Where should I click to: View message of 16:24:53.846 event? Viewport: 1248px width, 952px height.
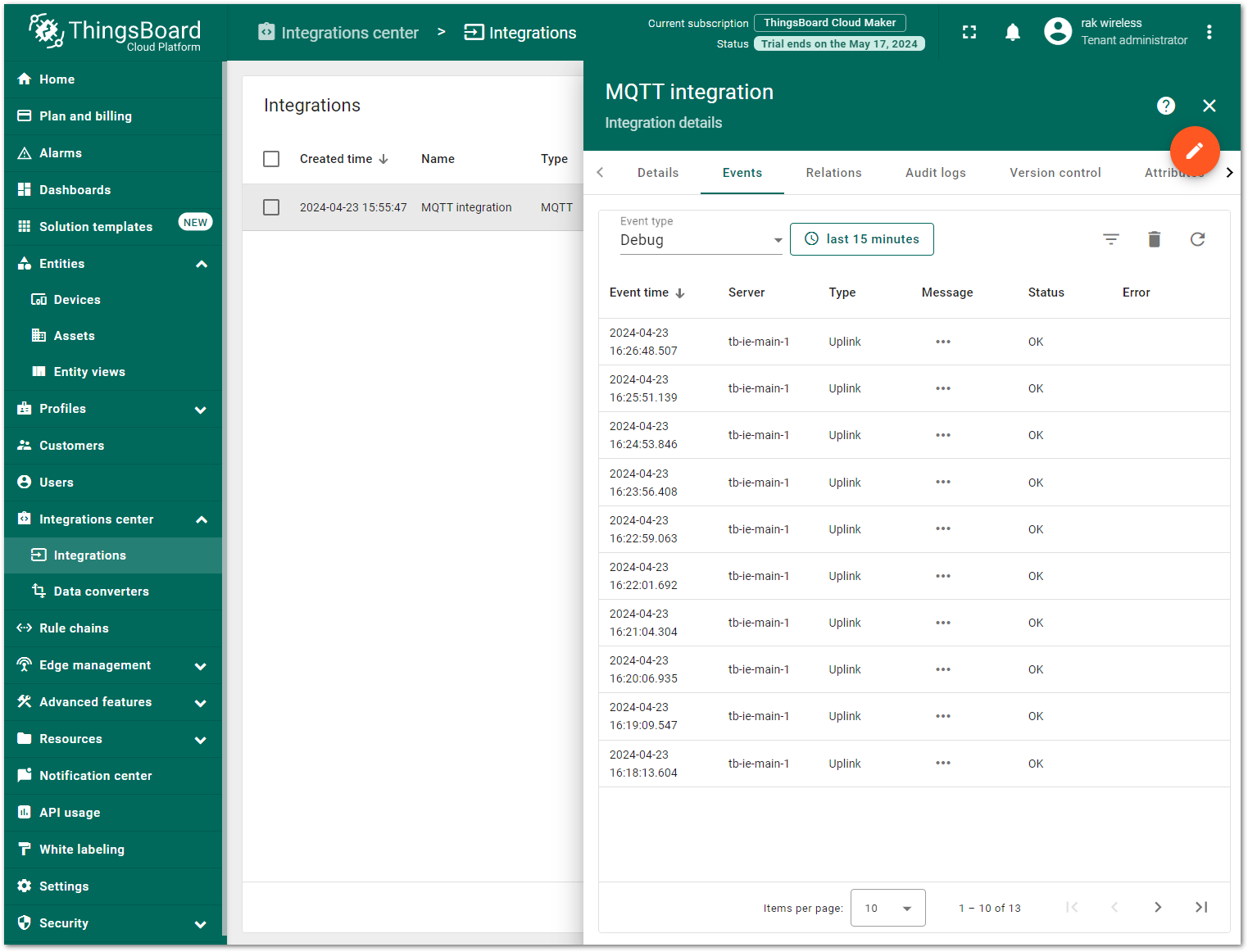coord(943,435)
